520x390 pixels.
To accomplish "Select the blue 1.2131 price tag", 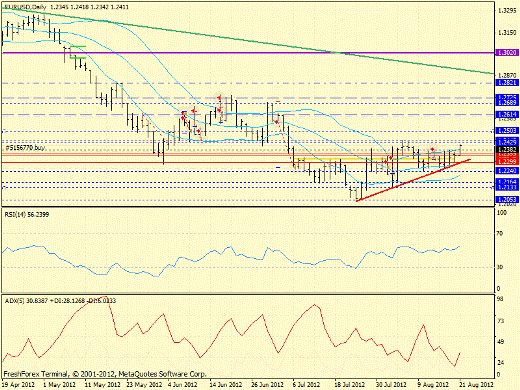I will [507, 187].
